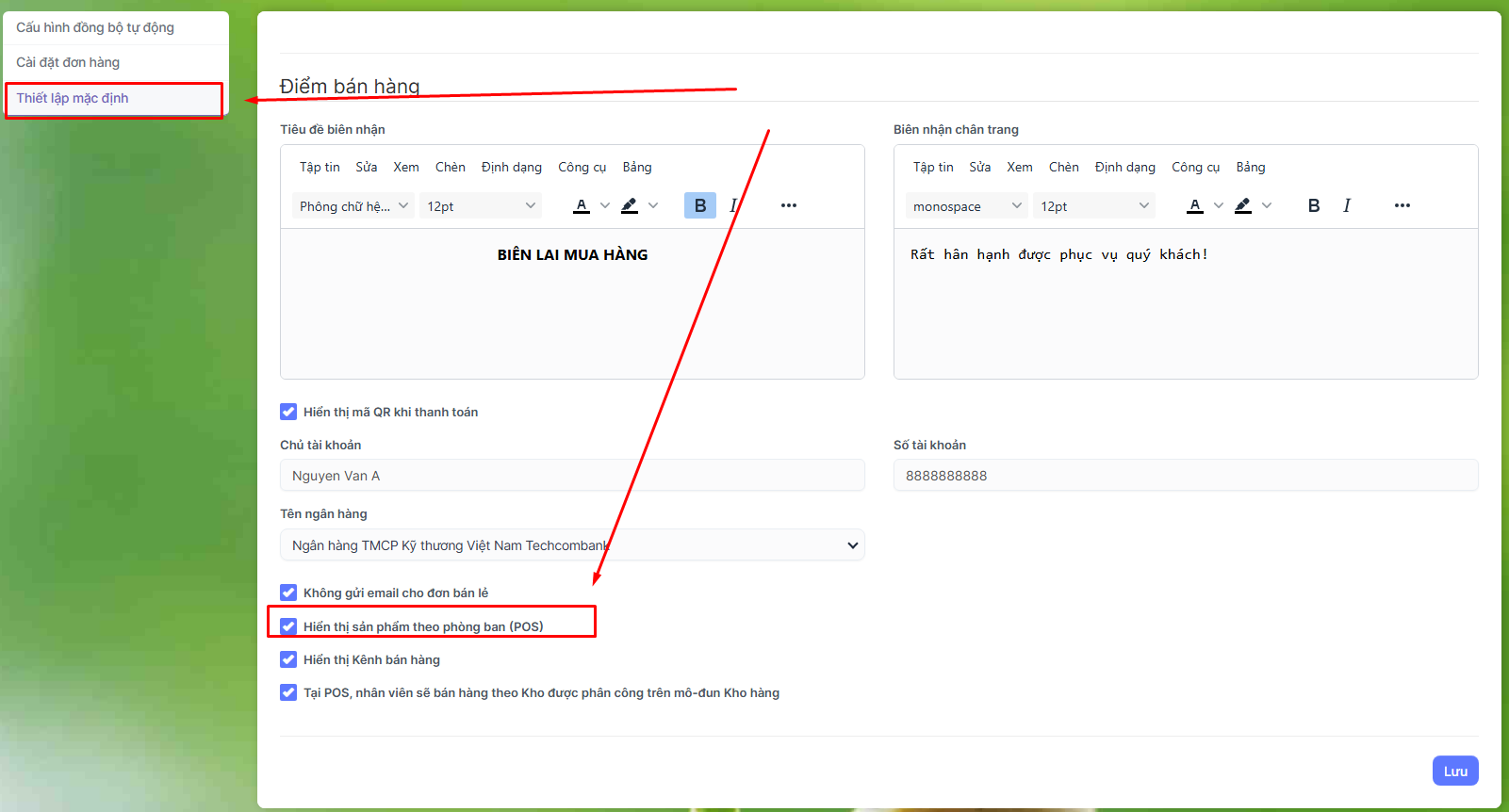Open the 'Tên ngân hàng' bank dropdown

(x=571, y=545)
